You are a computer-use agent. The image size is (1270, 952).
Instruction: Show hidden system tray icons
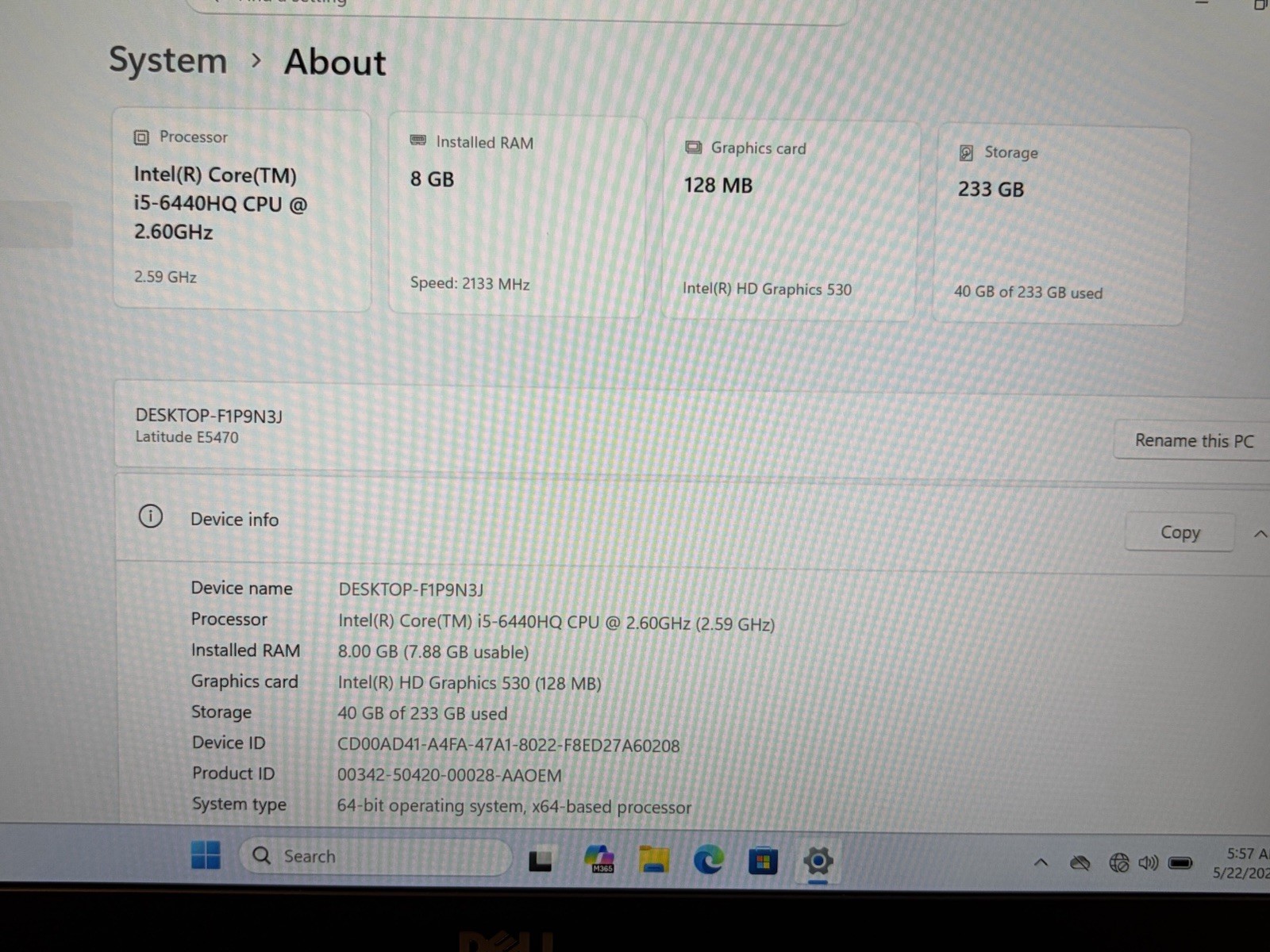tap(1041, 862)
